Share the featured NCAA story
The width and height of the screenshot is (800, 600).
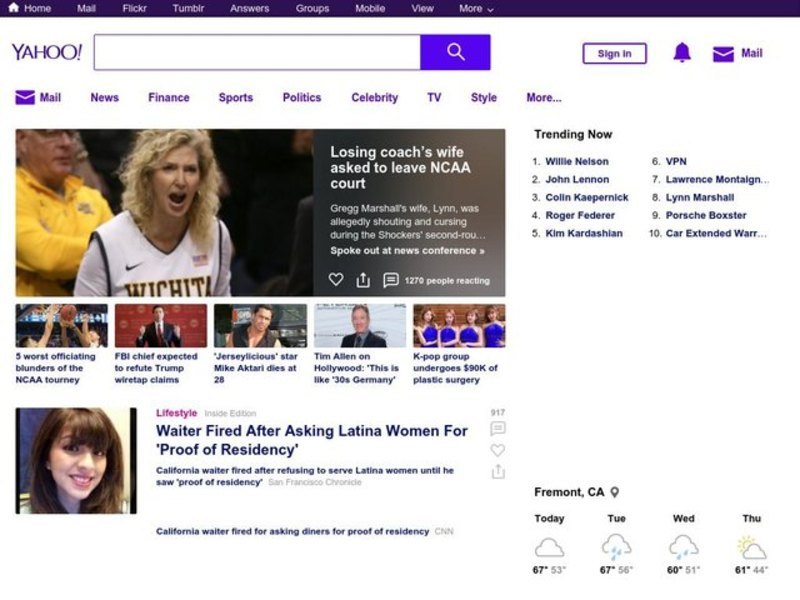click(x=363, y=280)
